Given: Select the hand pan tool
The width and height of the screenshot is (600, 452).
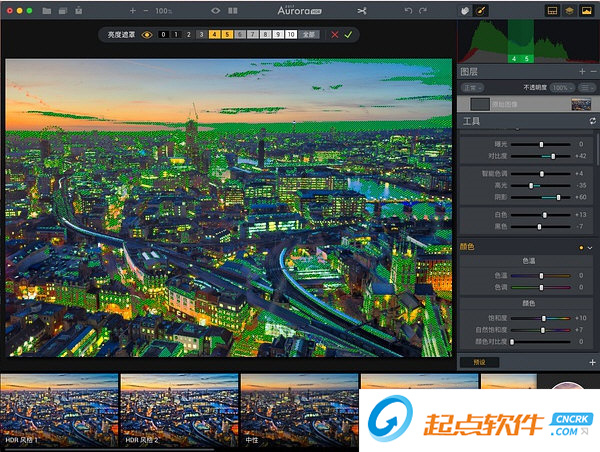Looking at the screenshot, I should [465, 11].
